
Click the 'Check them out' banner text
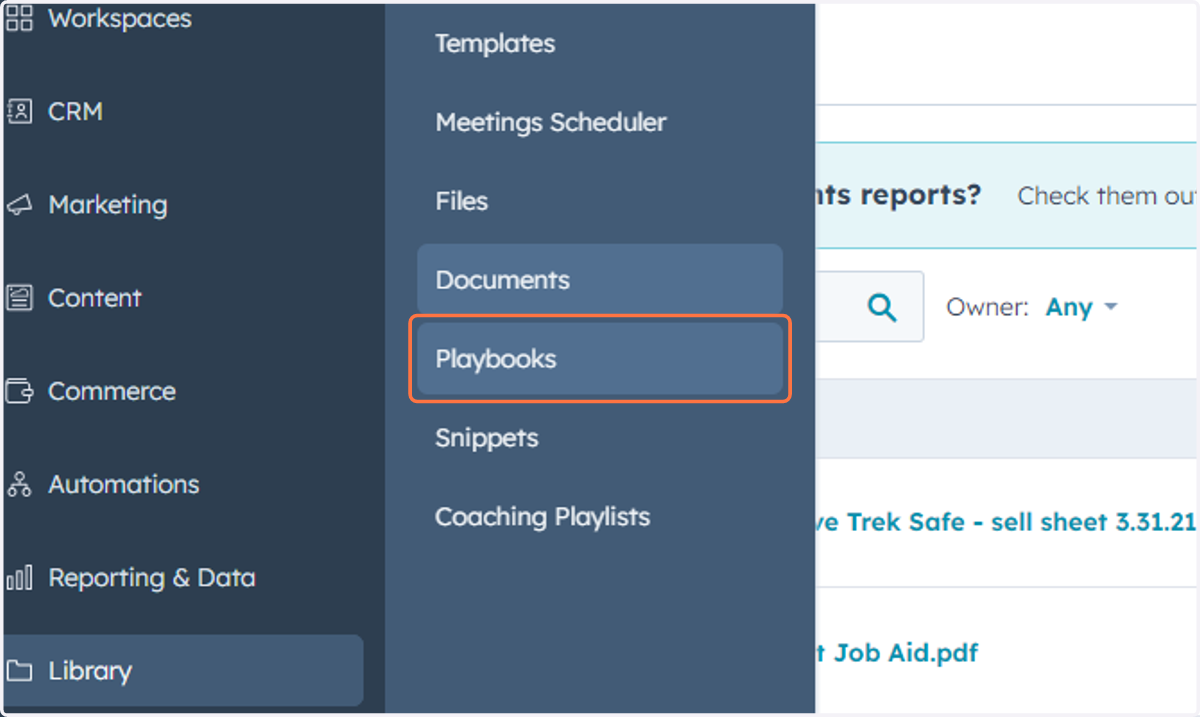[x=1107, y=196]
